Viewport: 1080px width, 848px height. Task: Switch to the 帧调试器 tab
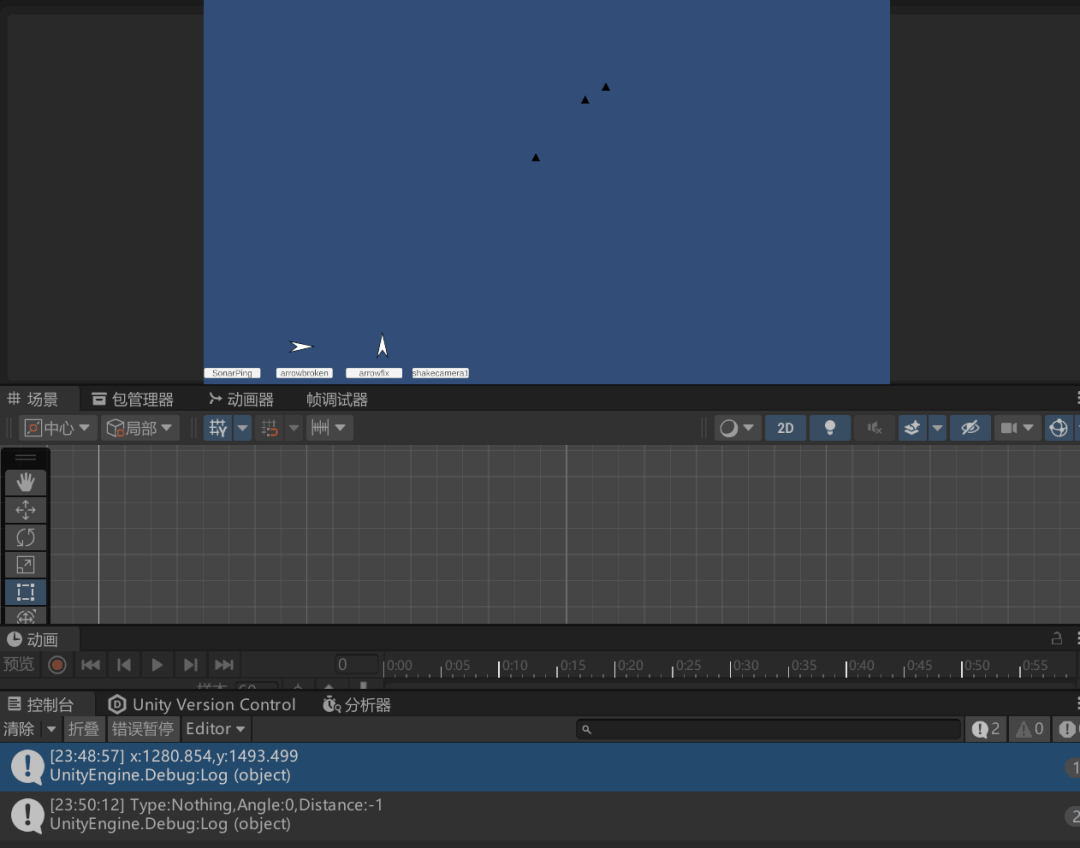[x=337, y=399]
